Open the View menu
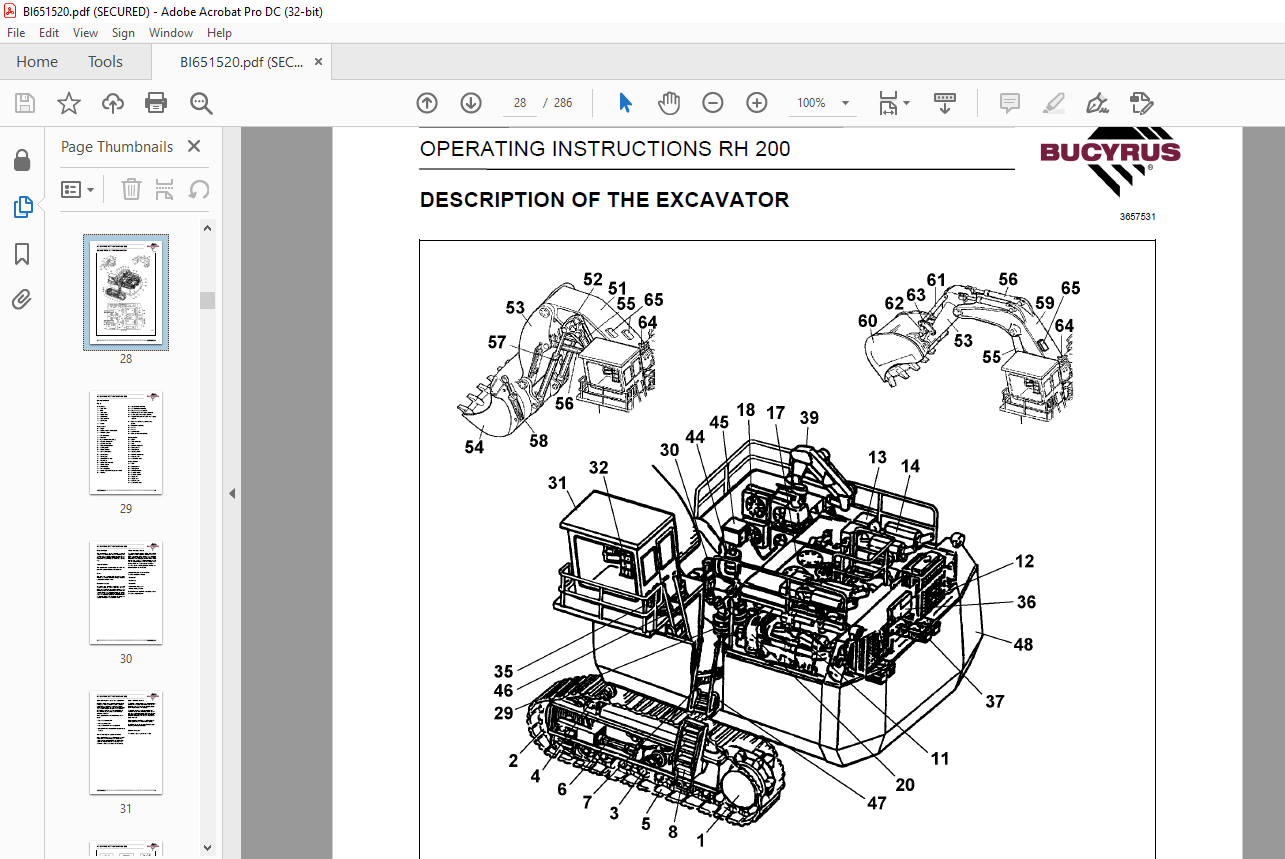The image size is (1285, 859). 85,33
